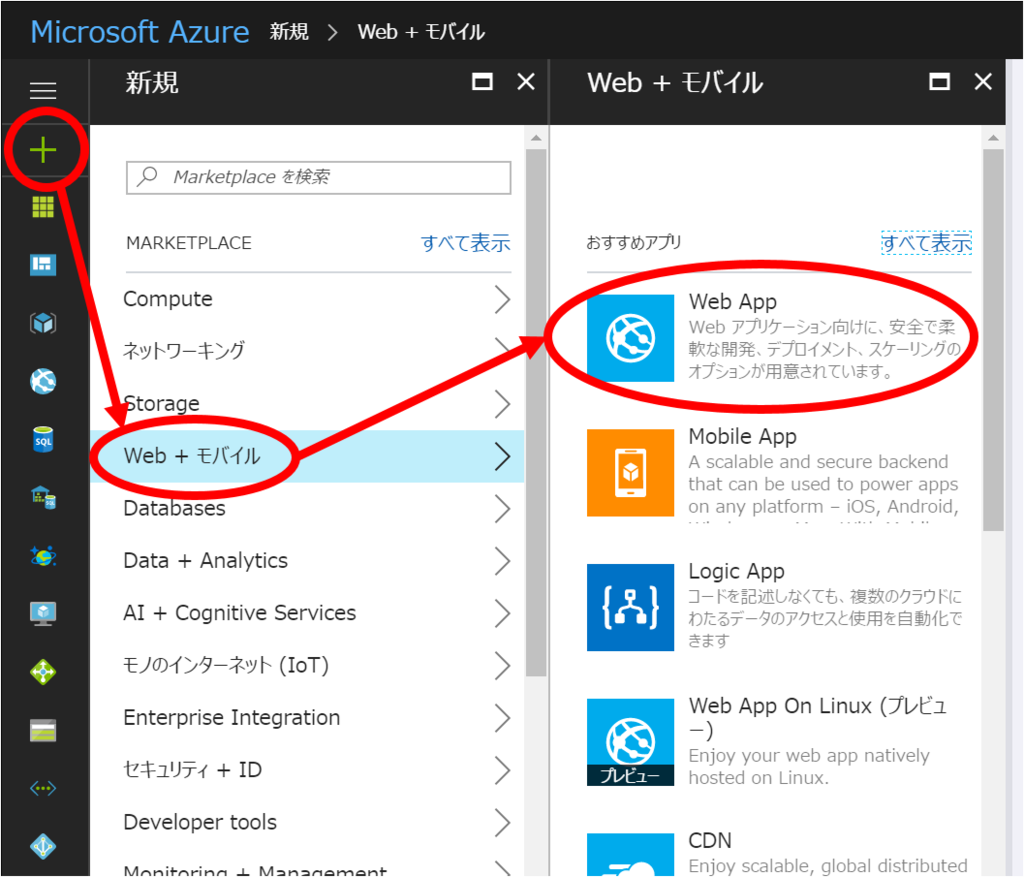Click the orange Mobile App tile icon

tap(630, 473)
